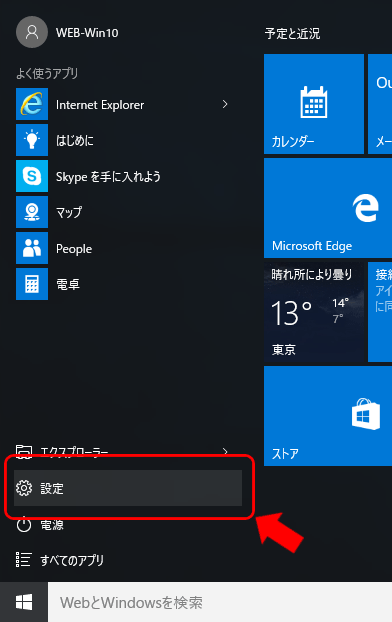Open the マップ app icon
Viewport: 392px width, 622px height.
point(32,212)
